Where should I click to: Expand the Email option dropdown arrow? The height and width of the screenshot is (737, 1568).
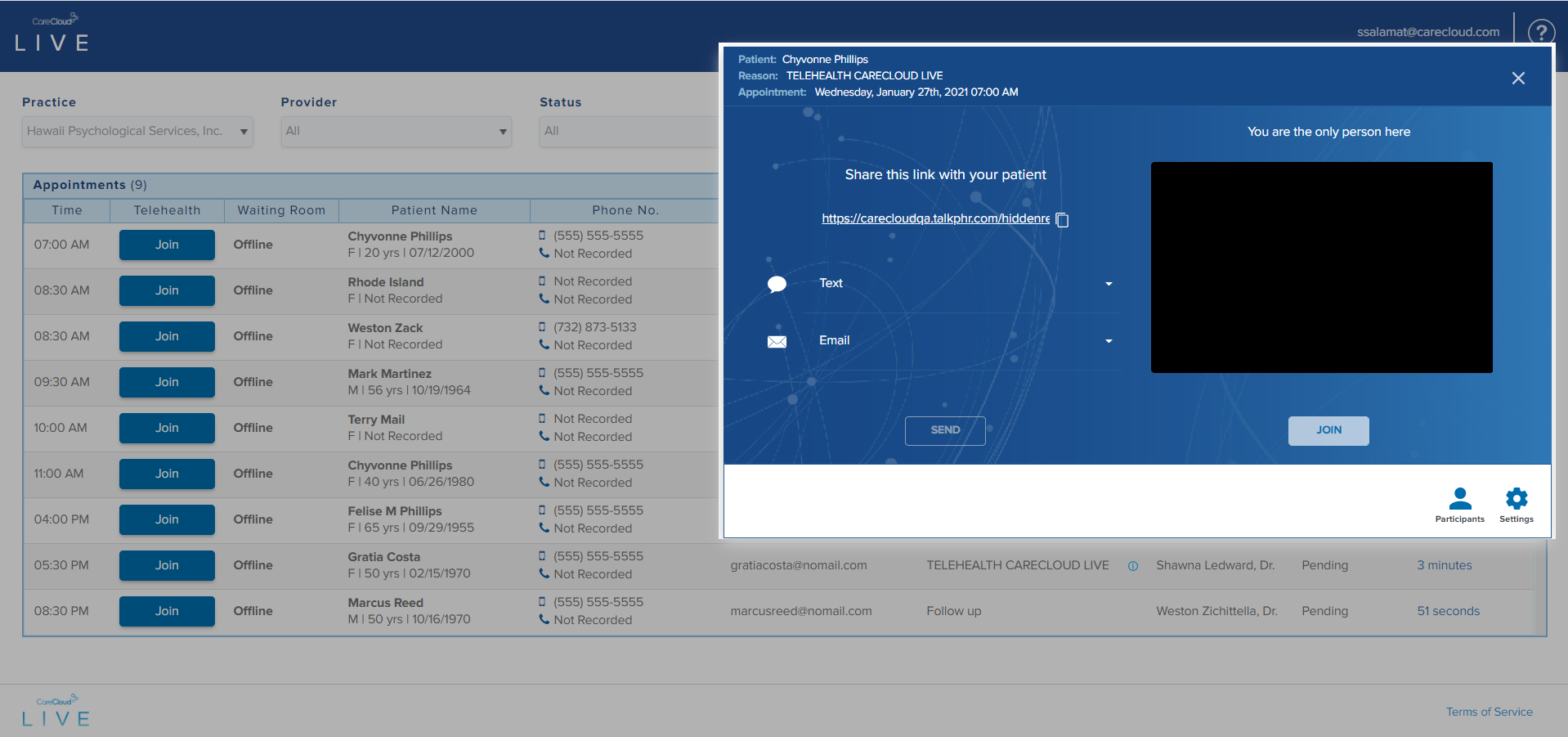[x=1109, y=341]
